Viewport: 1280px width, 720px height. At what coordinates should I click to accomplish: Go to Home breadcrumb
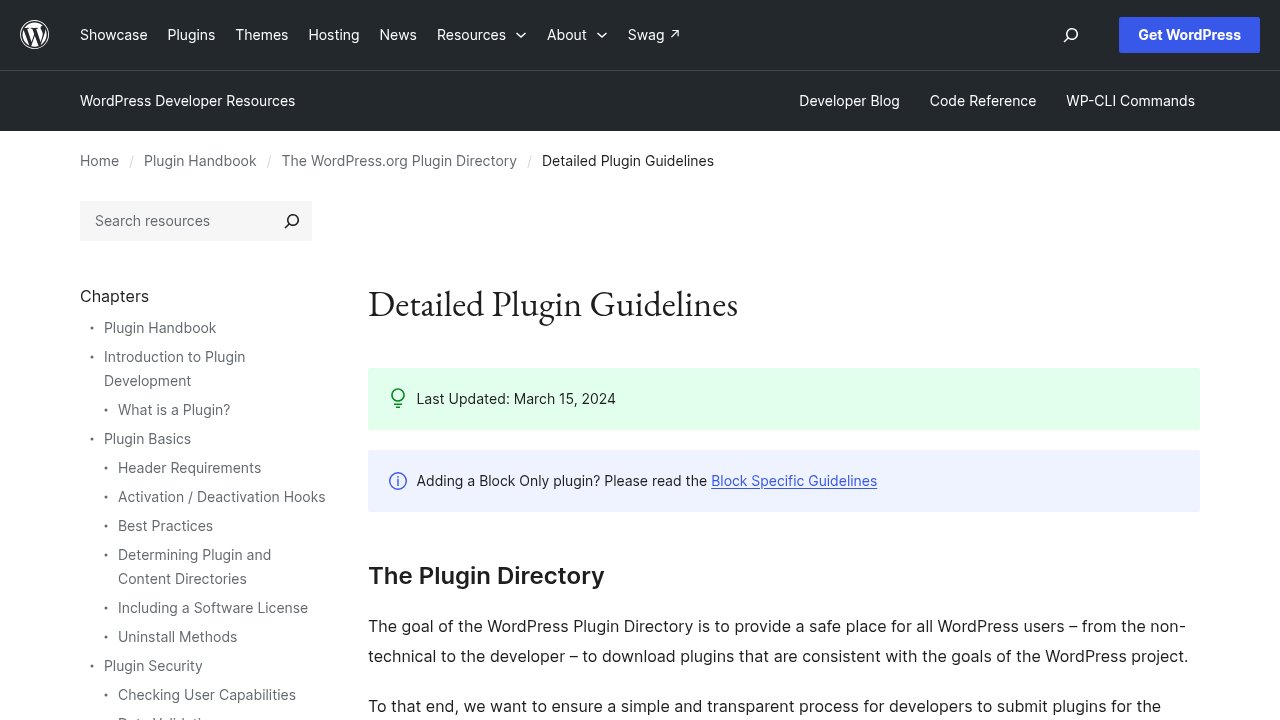coord(99,161)
